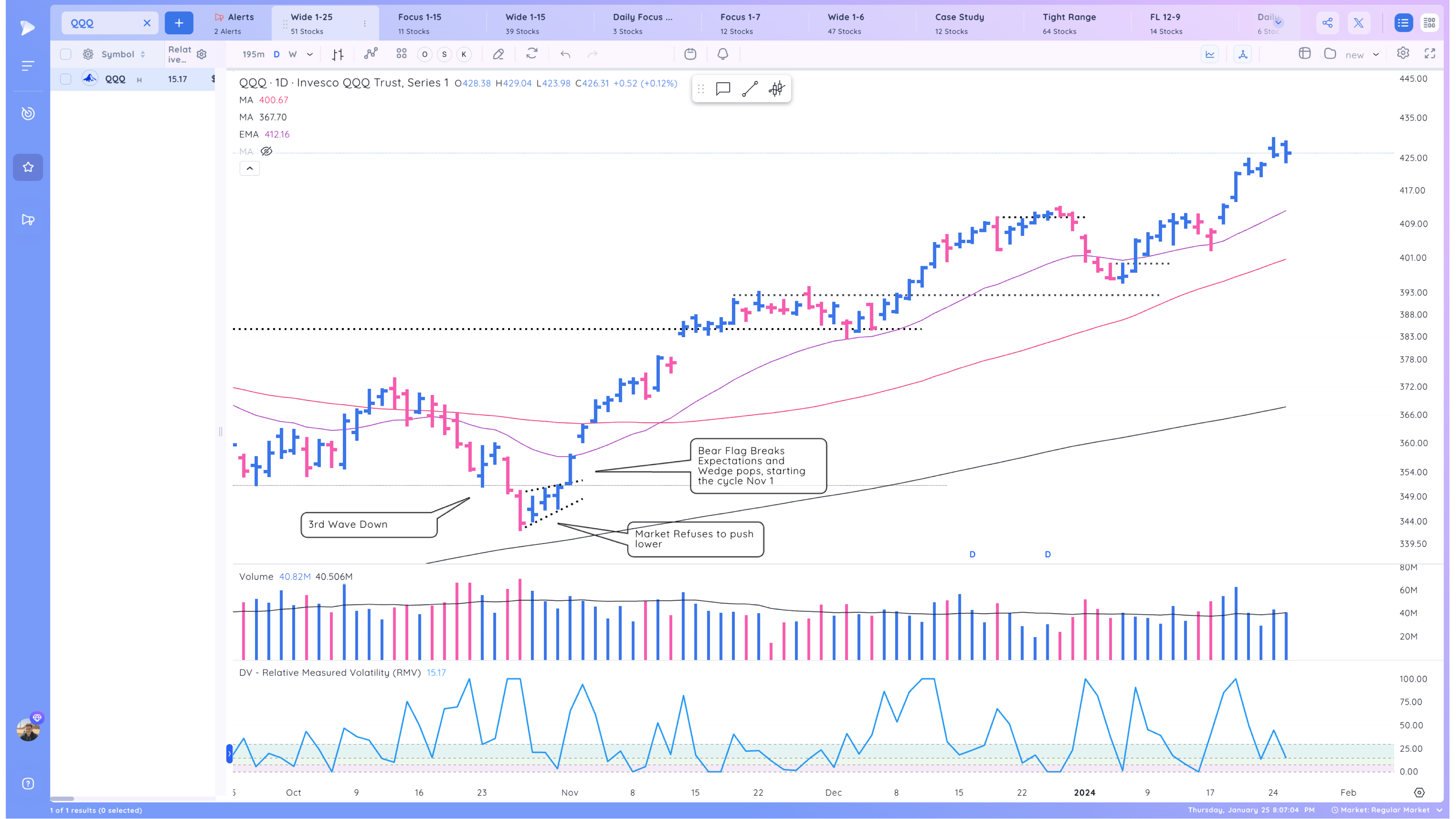Click the watchlist horizontal scrollbar
Viewport: 1456px width, 819px height.
click(62, 799)
